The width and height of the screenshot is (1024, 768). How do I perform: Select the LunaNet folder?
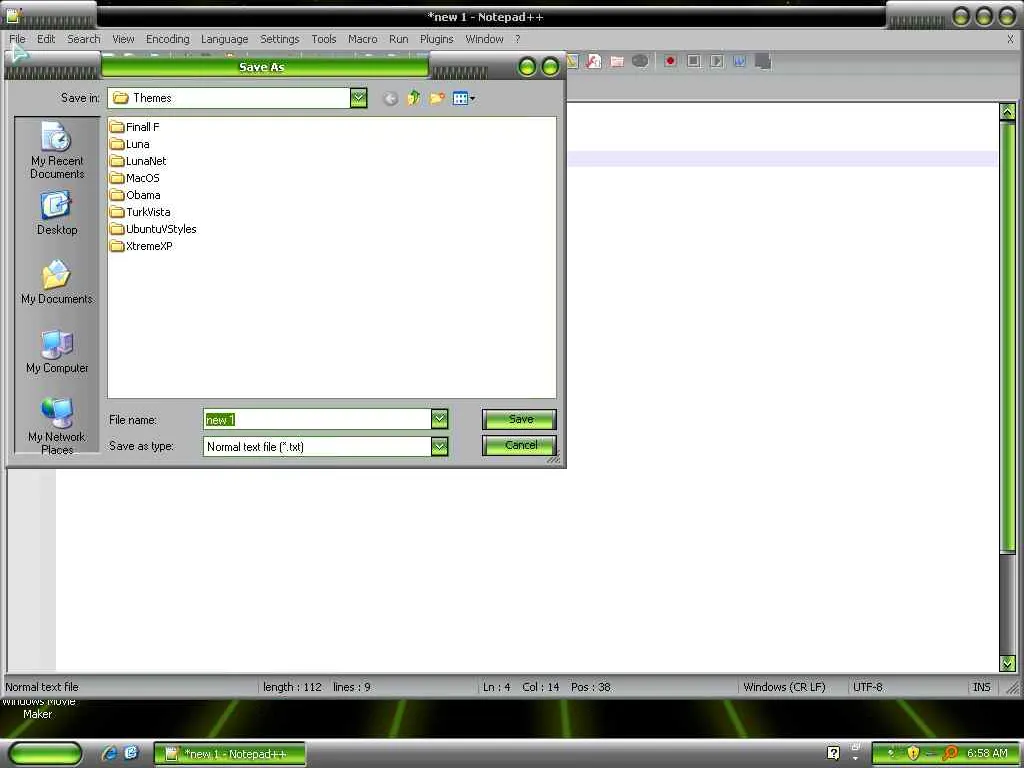pyautogui.click(x=138, y=161)
